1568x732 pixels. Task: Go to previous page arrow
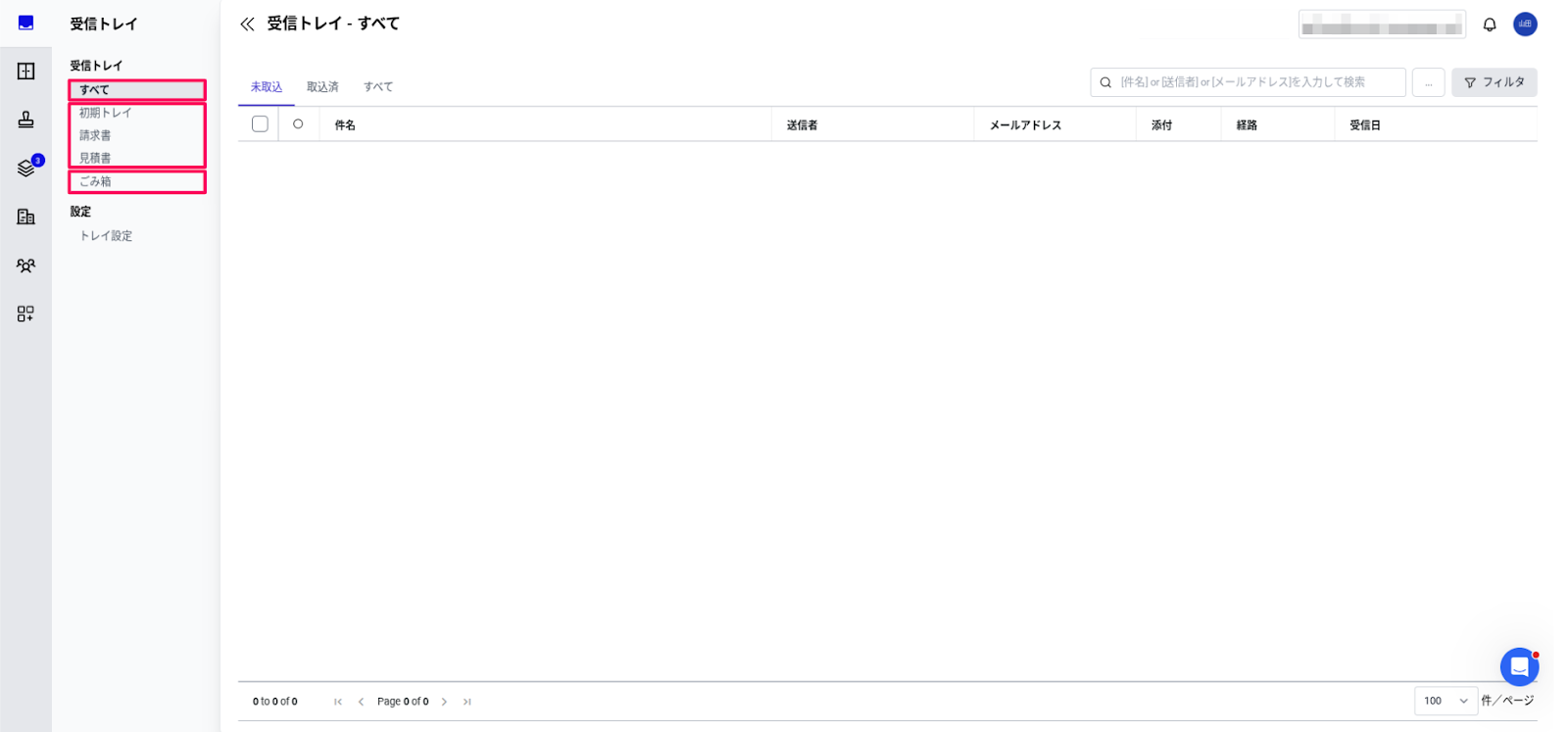click(x=361, y=702)
